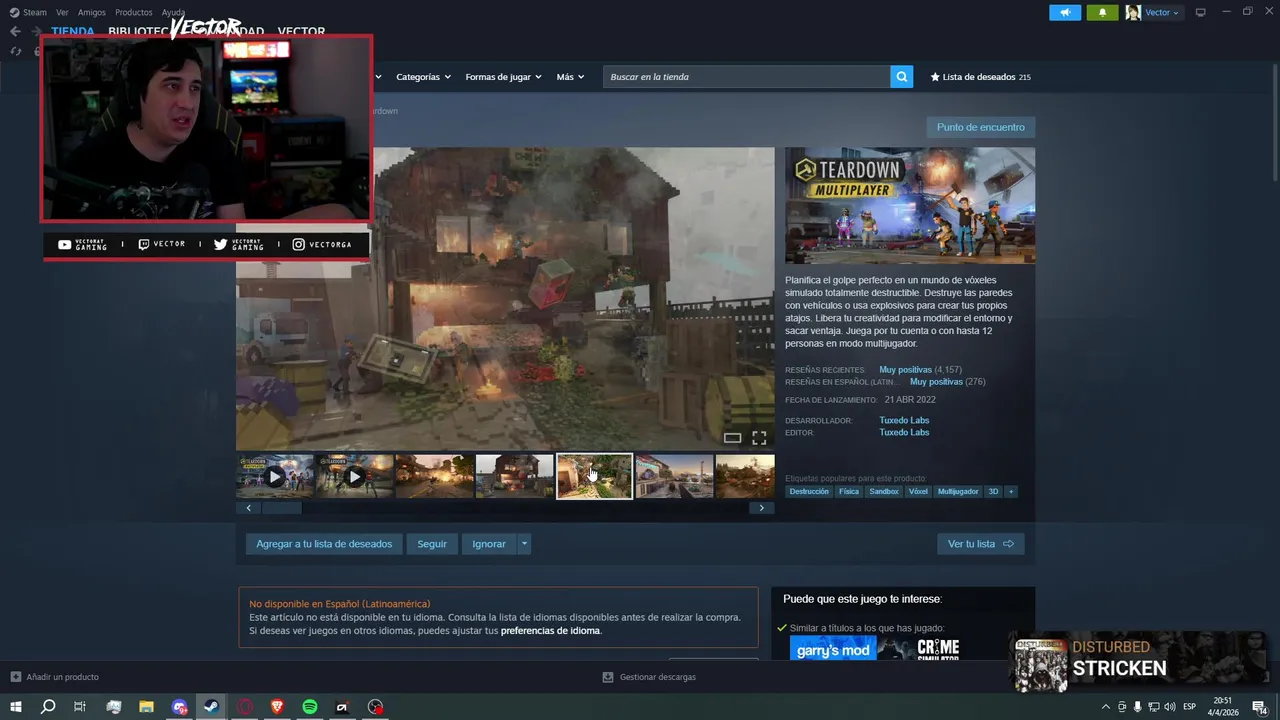Expand the Formas de jugar dropdown
This screenshot has height=720, width=1280.
tap(503, 77)
